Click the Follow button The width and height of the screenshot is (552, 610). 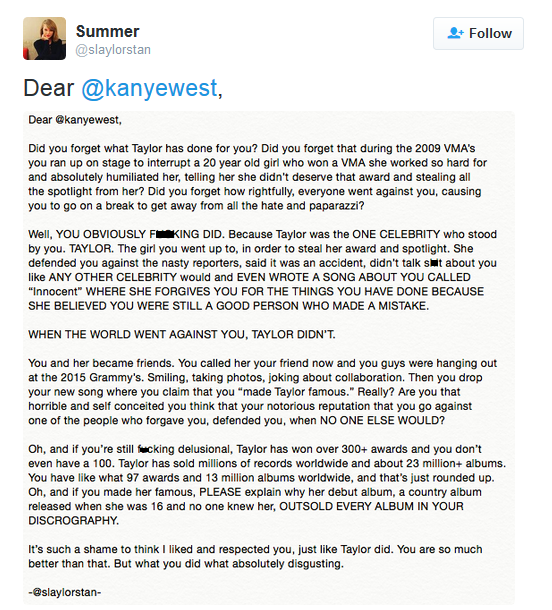478,33
